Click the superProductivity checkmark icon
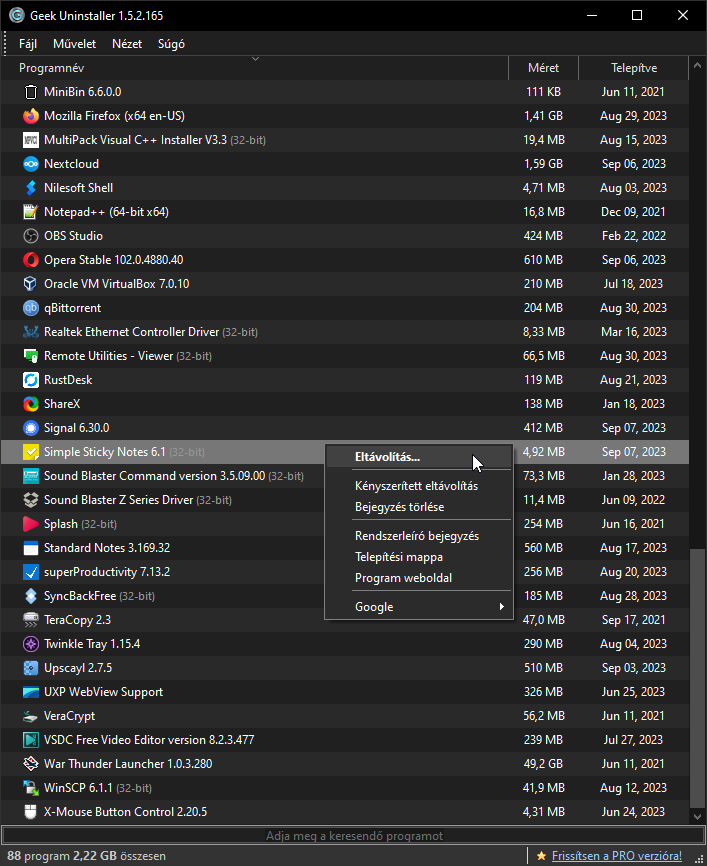Image resolution: width=707 pixels, height=866 pixels. pos(31,572)
